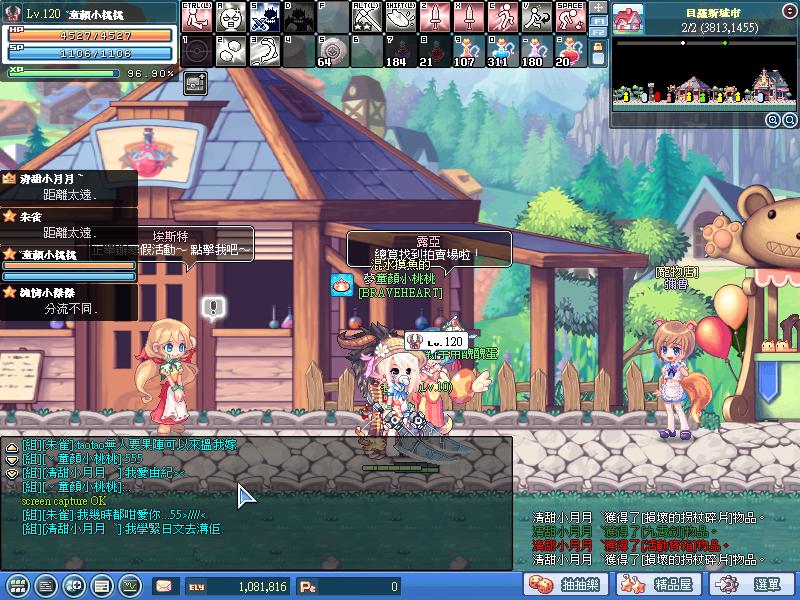Viewport: 800px width, 600px height.
Task: Use the heart potion with 20 count
Action: pyautogui.click(x=570, y=51)
